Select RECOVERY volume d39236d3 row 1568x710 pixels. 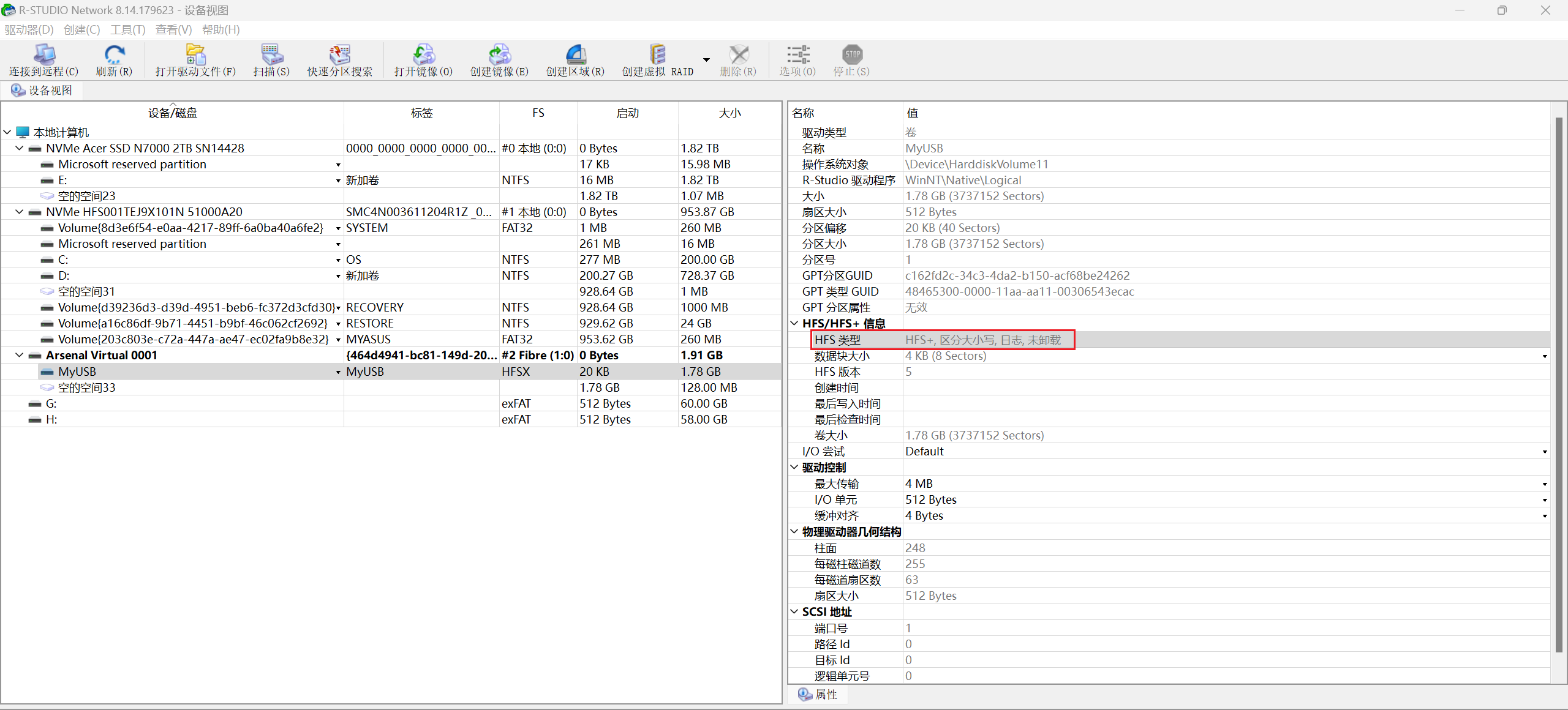click(x=391, y=307)
